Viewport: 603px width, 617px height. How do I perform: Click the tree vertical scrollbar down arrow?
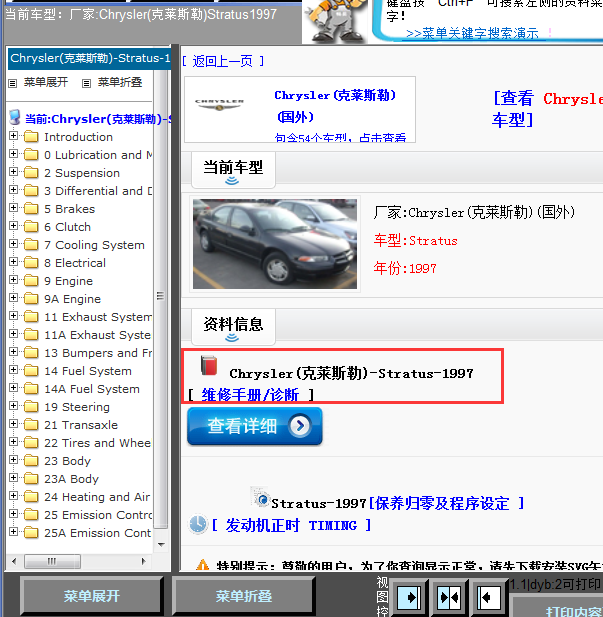[x=161, y=545]
